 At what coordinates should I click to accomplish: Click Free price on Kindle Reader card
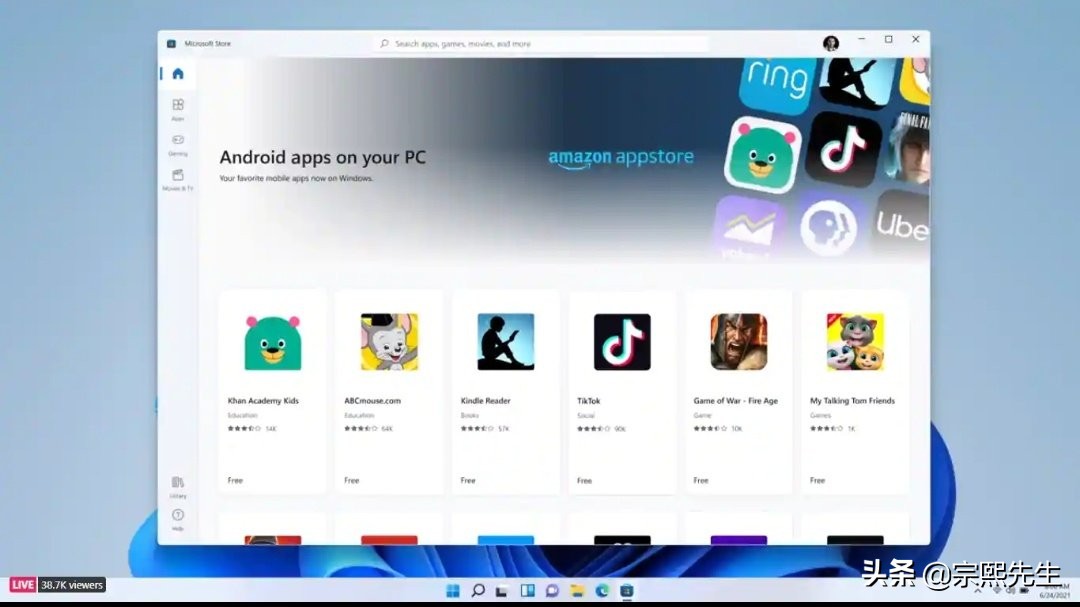(468, 480)
